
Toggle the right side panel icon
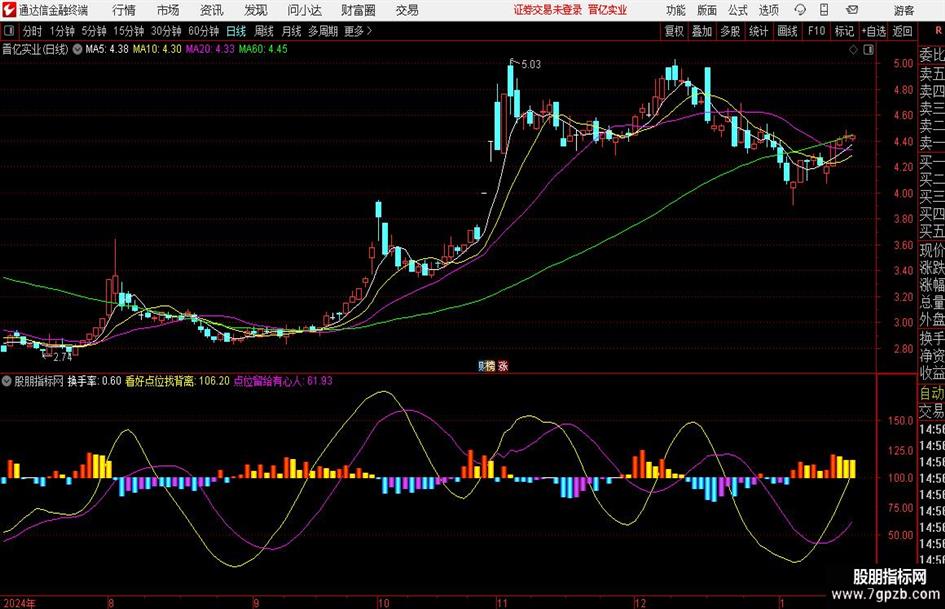tap(868, 50)
